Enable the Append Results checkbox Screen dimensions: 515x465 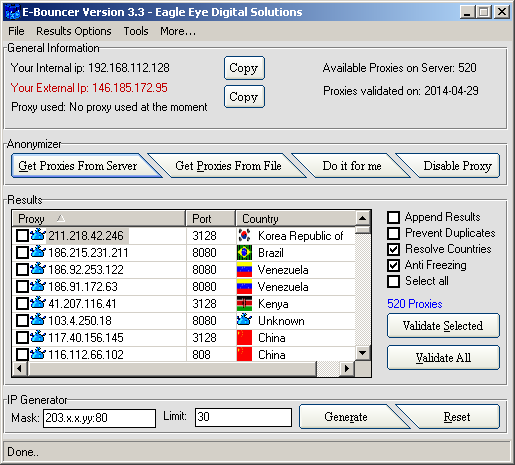[393, 217]
